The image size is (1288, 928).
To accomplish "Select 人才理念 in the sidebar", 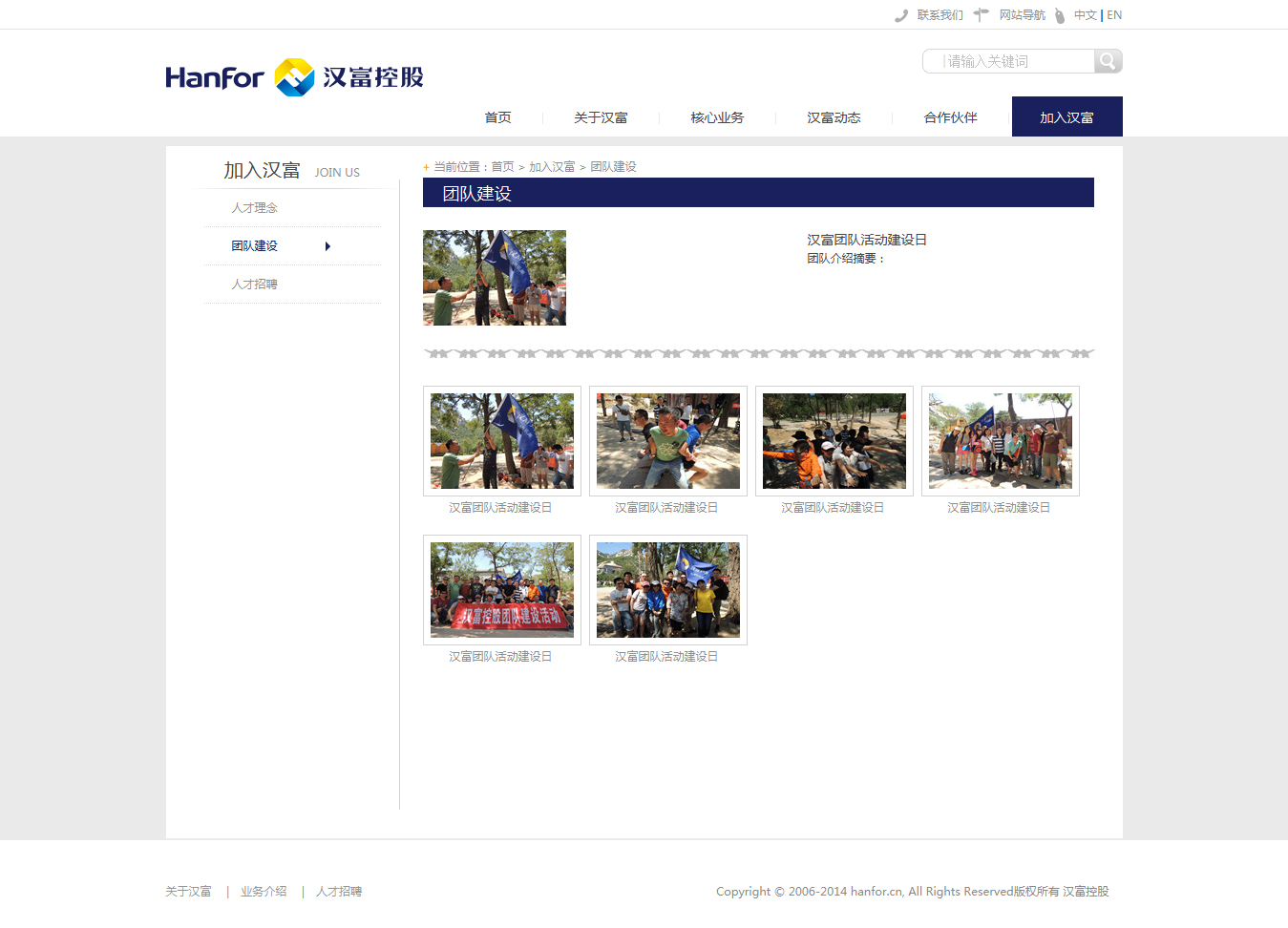I will point(253,206).
